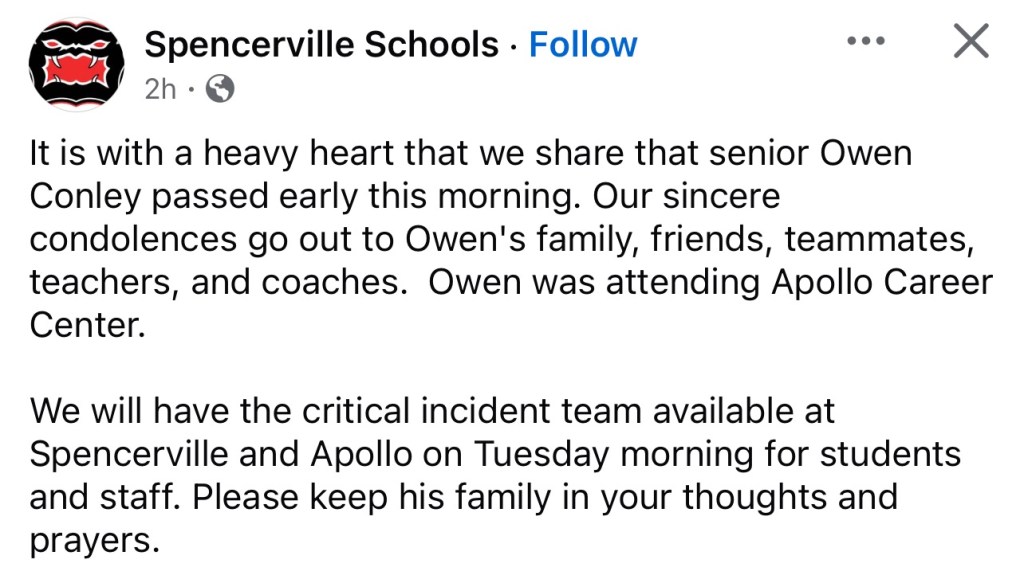The image size is (1024, 579).
Task: Click the word "Center." ending the first paragraph
Action: pos(88,326)
